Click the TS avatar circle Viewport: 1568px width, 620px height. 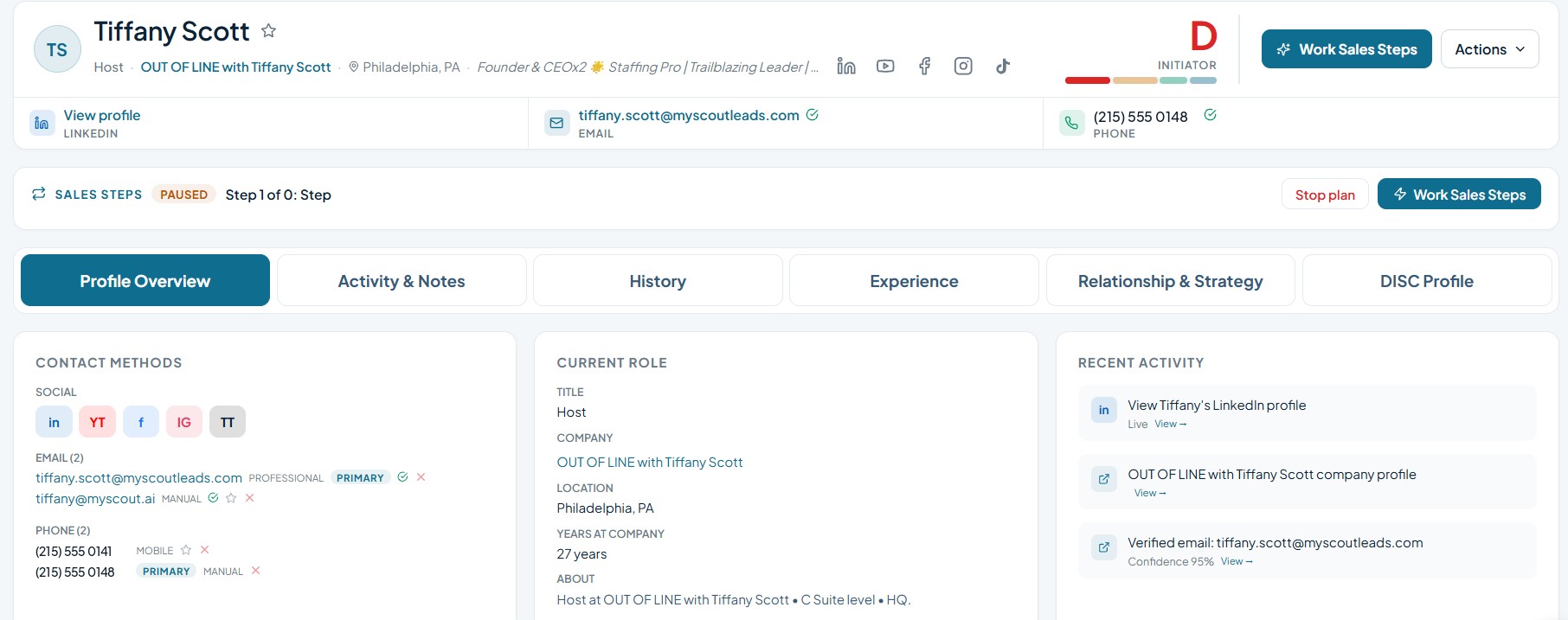tap(57, 49)
